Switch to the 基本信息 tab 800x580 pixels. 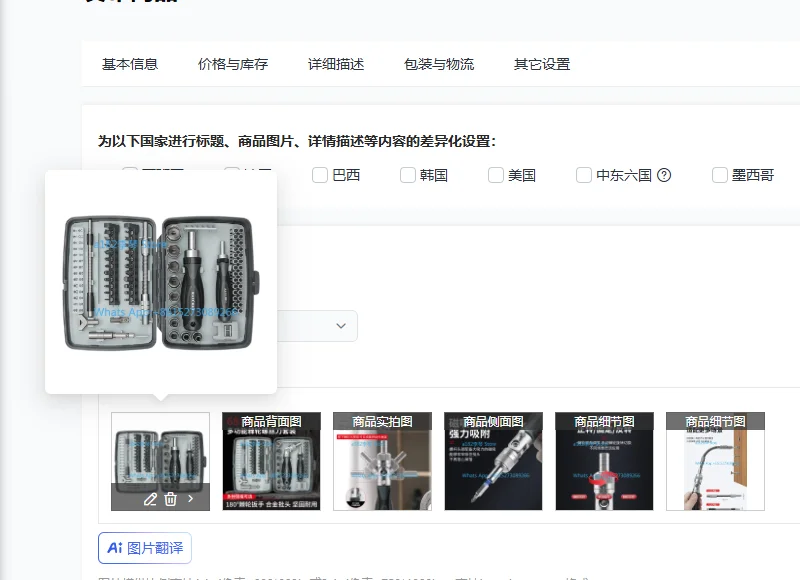[130, 64]
